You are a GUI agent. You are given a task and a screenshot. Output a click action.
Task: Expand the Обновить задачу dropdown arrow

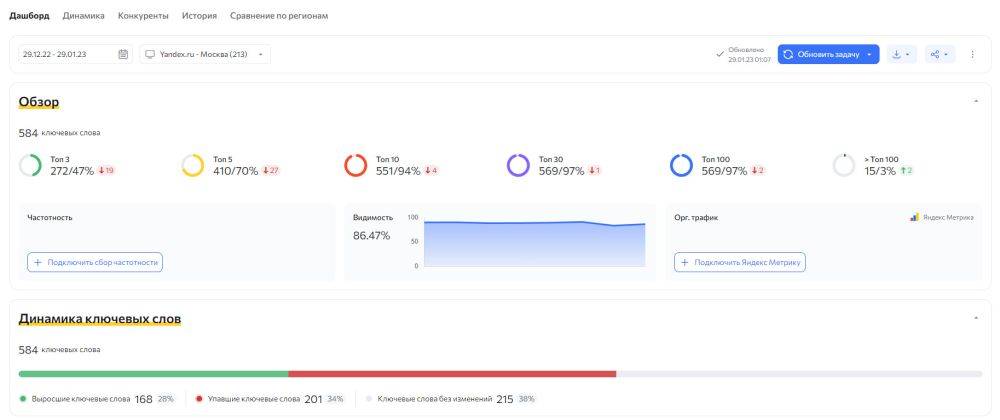click(x=869, y=54)
